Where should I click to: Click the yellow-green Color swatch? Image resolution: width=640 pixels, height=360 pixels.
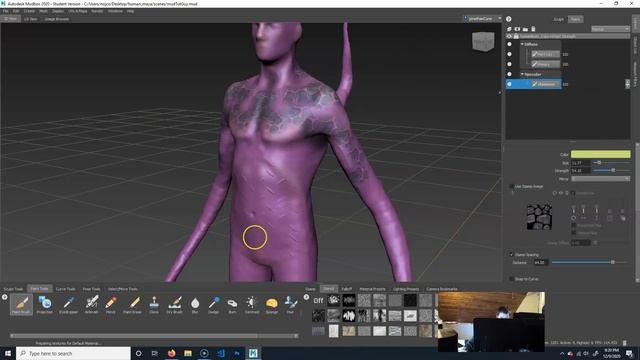tap(600, 154)
